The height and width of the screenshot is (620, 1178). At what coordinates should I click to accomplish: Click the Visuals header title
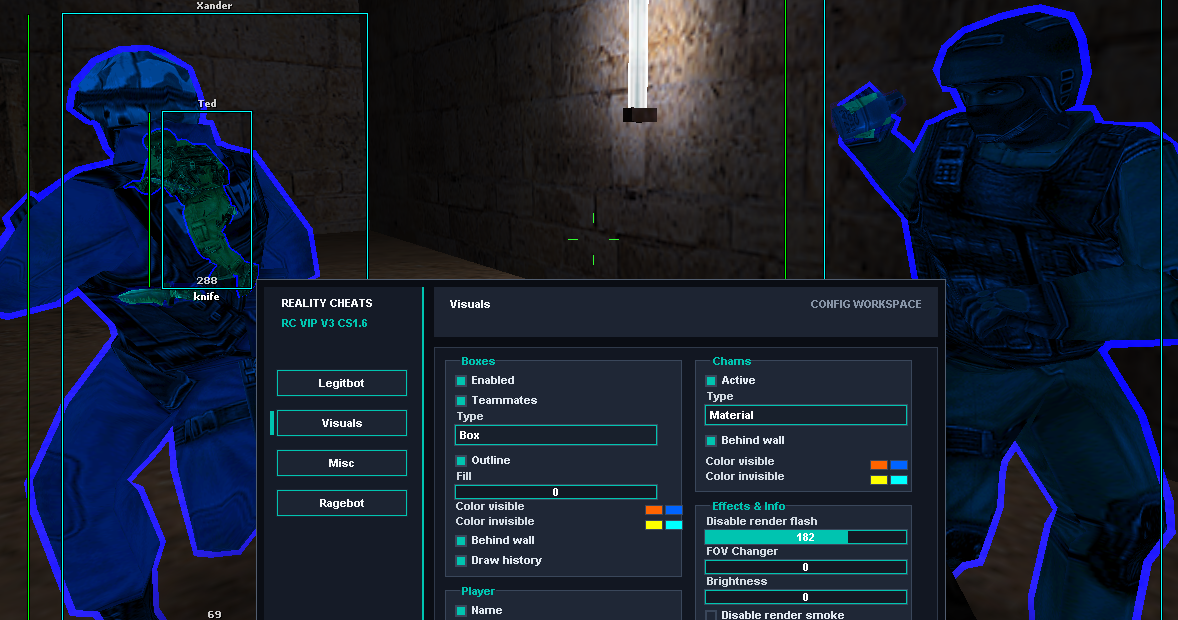(x=470, y=304)
